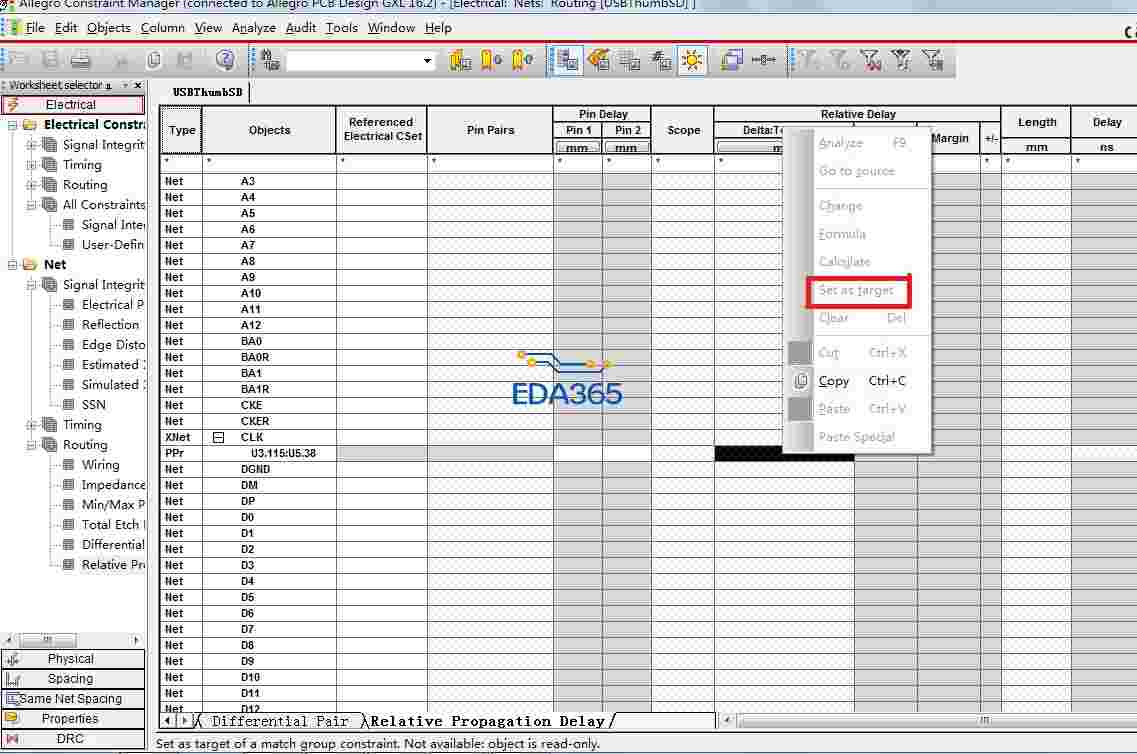The image size is (1137, 754).
Task: Select the SSN worksheet in the tree
Action: 94,405
